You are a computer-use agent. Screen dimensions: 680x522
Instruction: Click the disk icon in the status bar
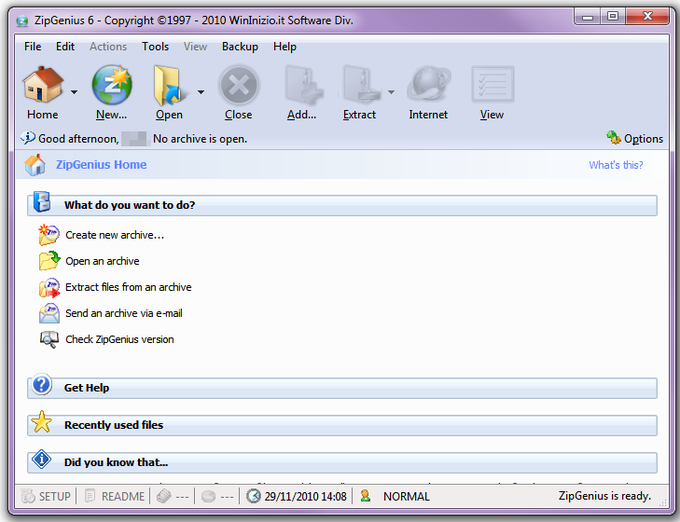click(x=209, y=496)
